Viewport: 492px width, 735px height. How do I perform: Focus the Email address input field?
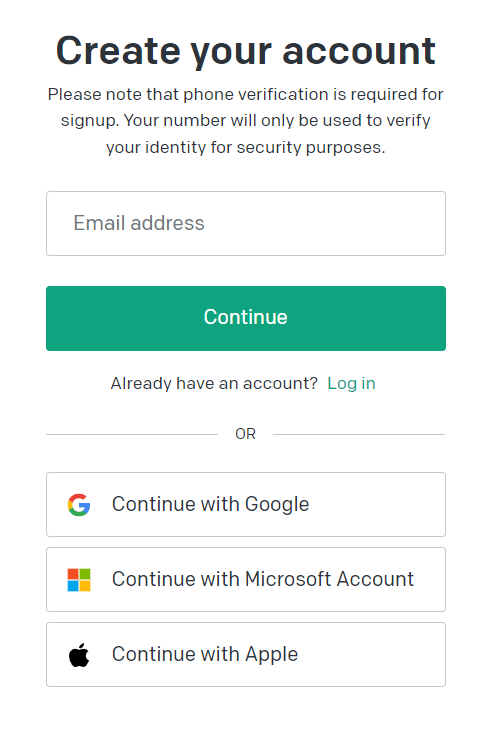point(246,223)
